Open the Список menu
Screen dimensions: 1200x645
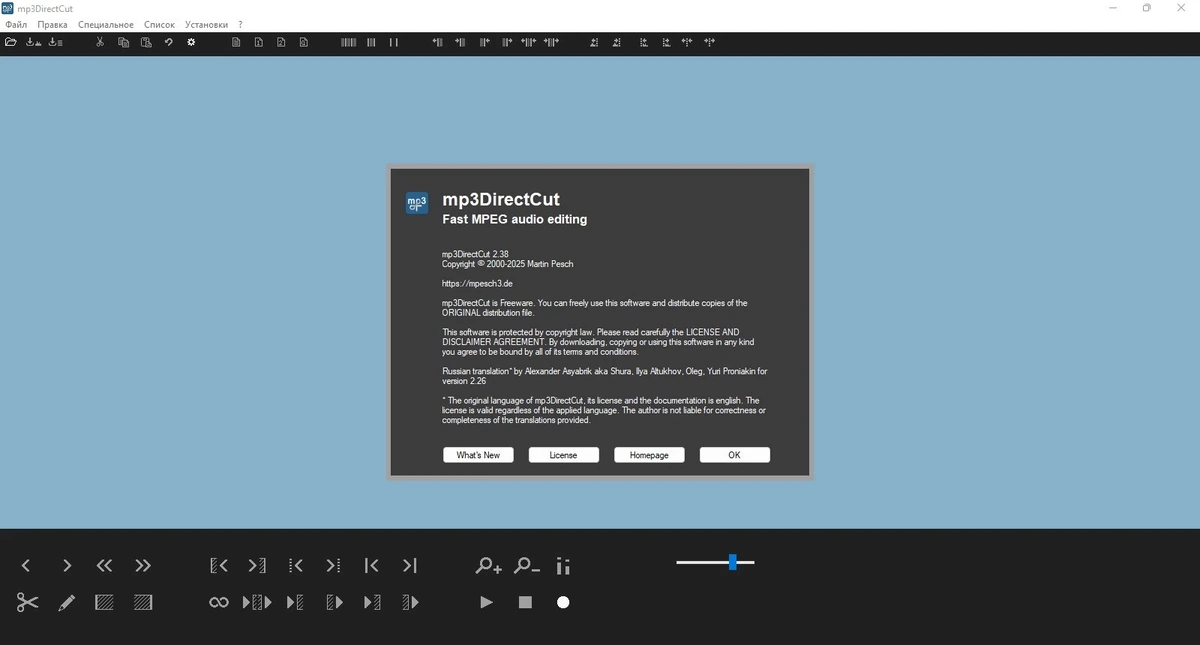159,24
